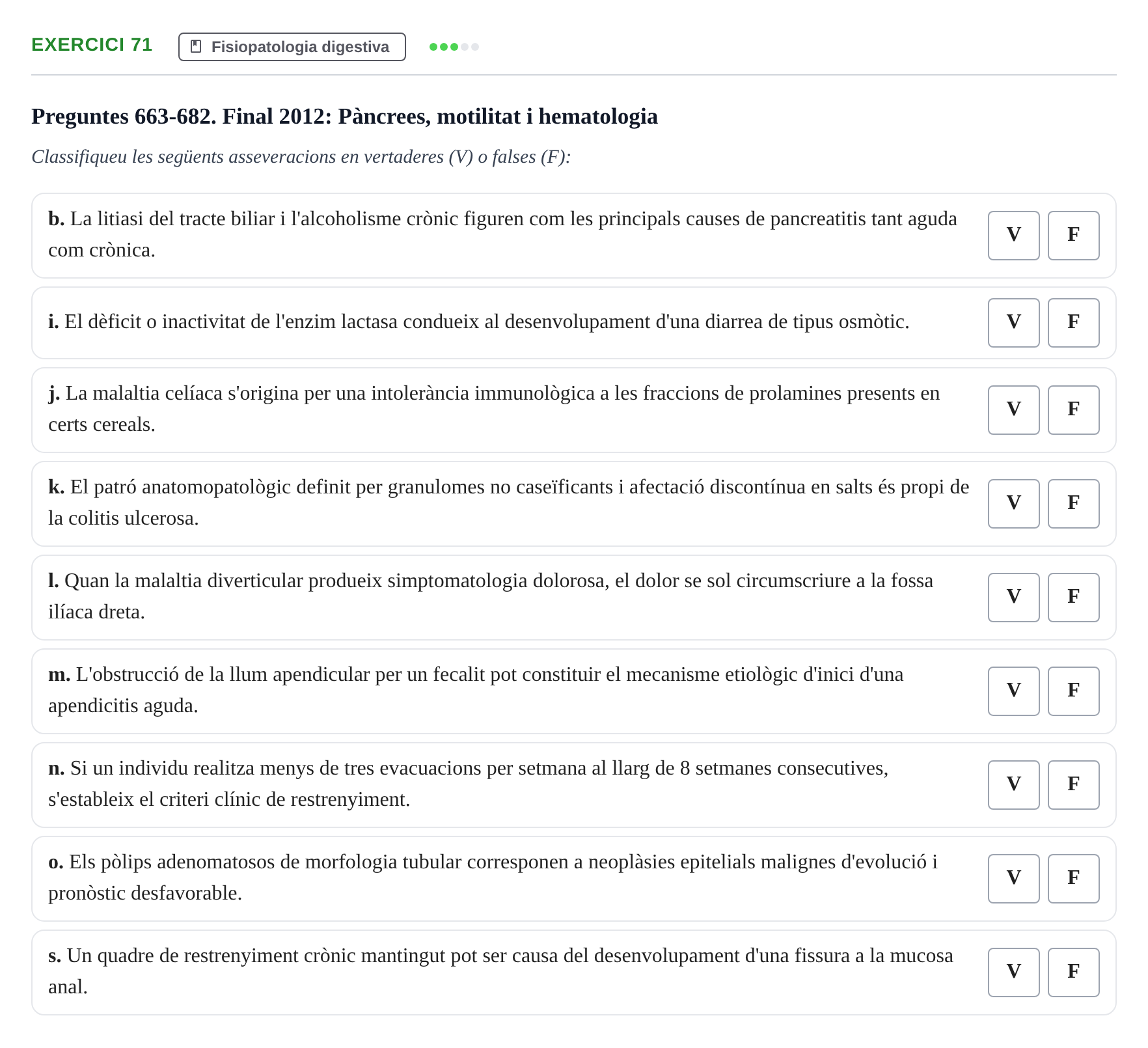Click statement text about fraccions de prolamines
Image resolution: width=1148 pixels, height=1048 pixels.
tap(494, 409)
